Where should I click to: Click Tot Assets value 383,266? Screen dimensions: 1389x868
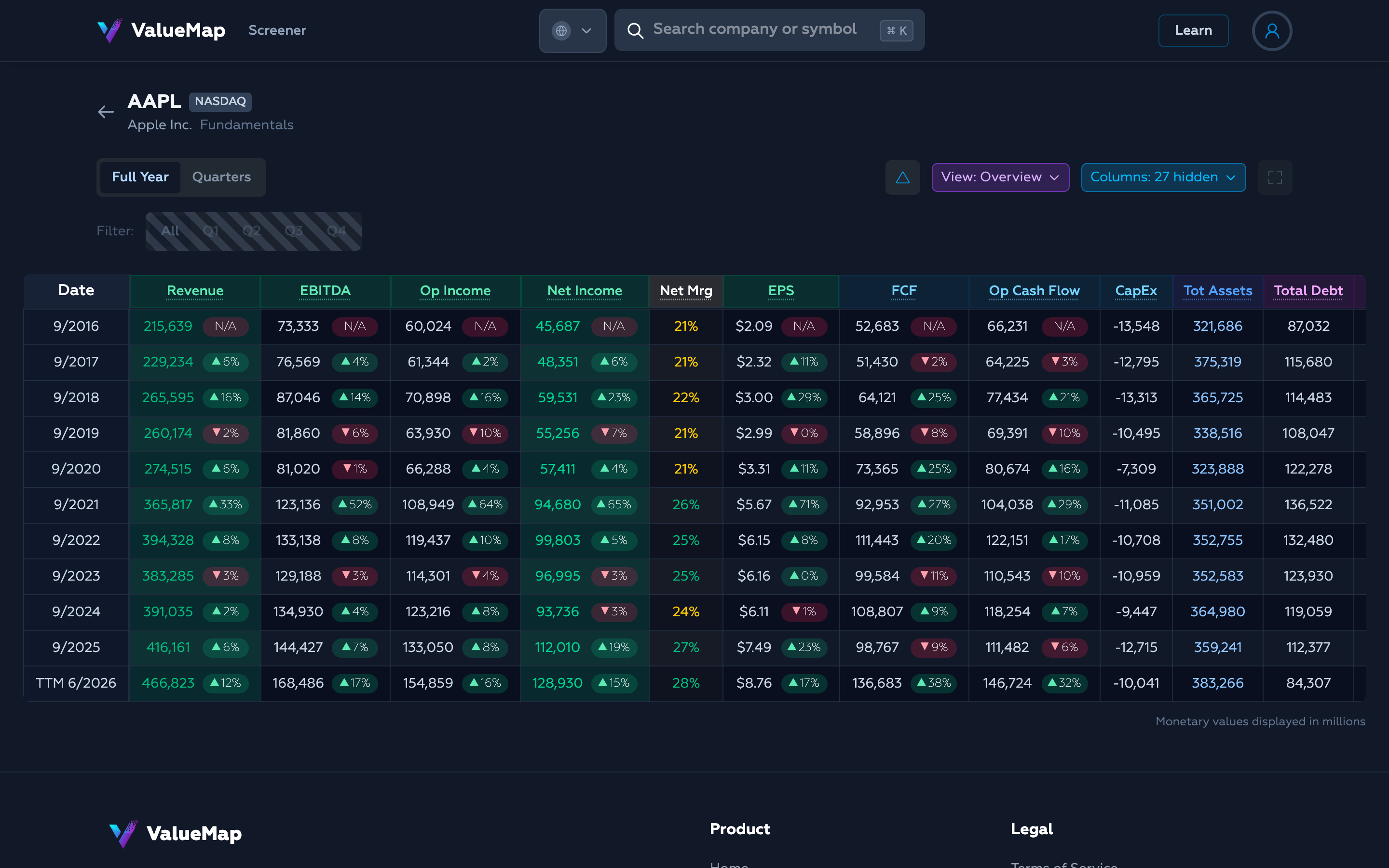pyautogui.click(x=1218, y=683)
